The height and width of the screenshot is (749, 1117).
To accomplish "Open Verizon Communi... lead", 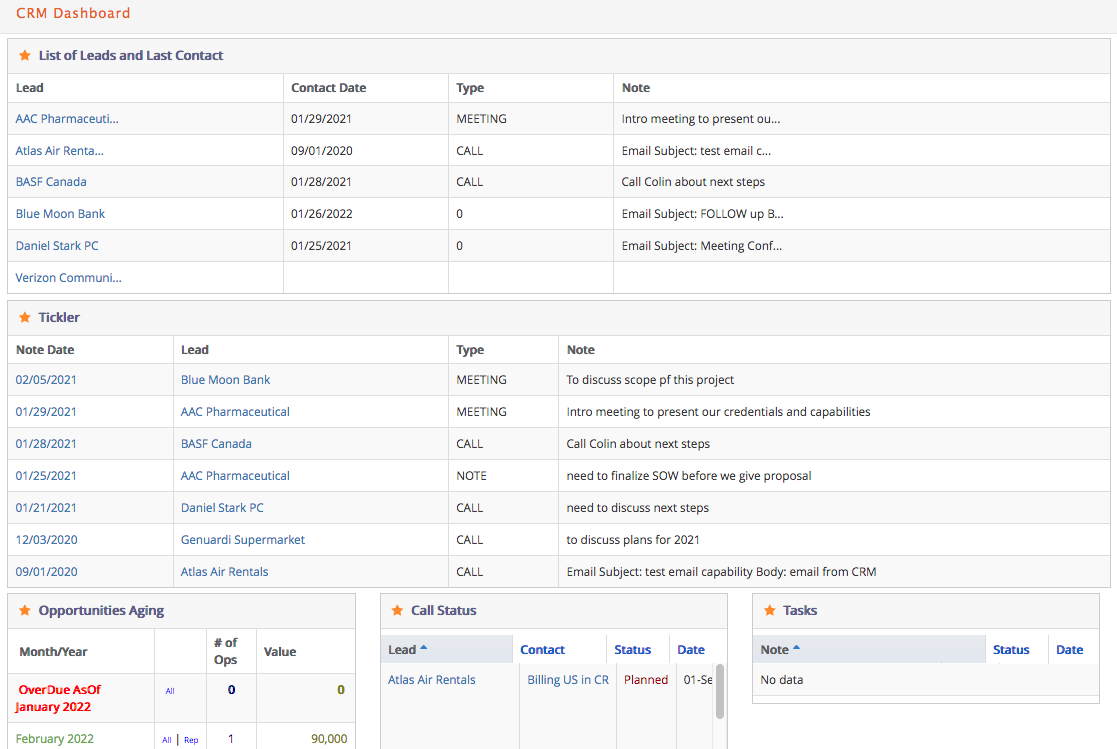I will 68,278.
